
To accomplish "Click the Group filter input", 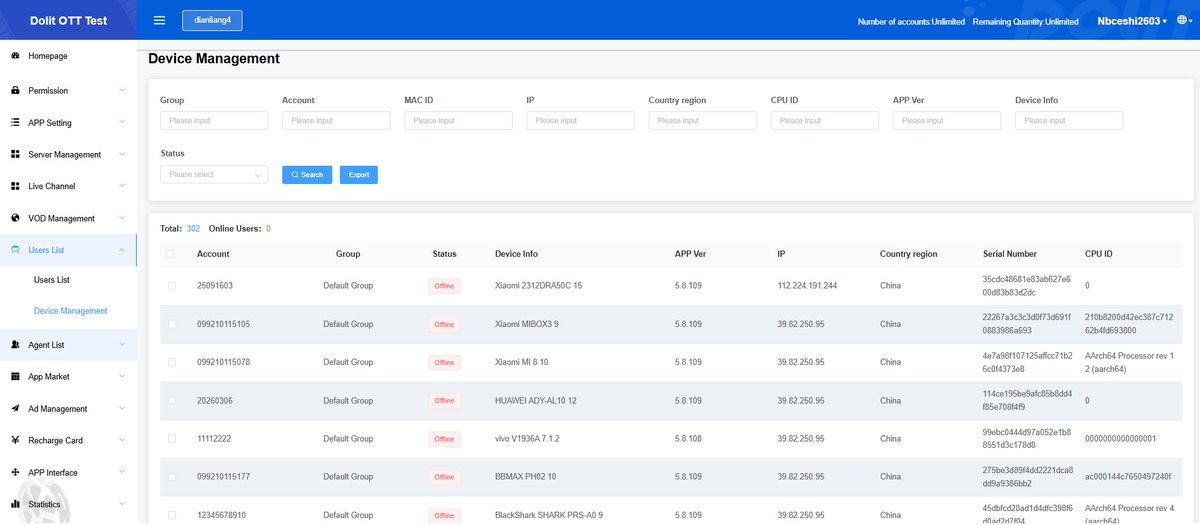I will point(214,120).
